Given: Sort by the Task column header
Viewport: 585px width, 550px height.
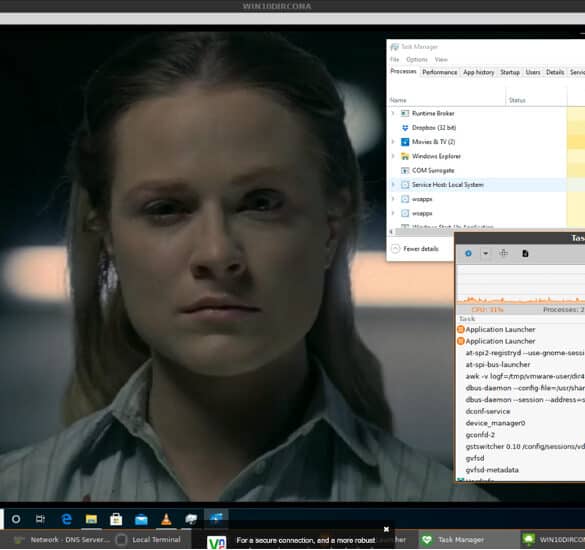Looking at the screenshot, I should coord(467,319).
